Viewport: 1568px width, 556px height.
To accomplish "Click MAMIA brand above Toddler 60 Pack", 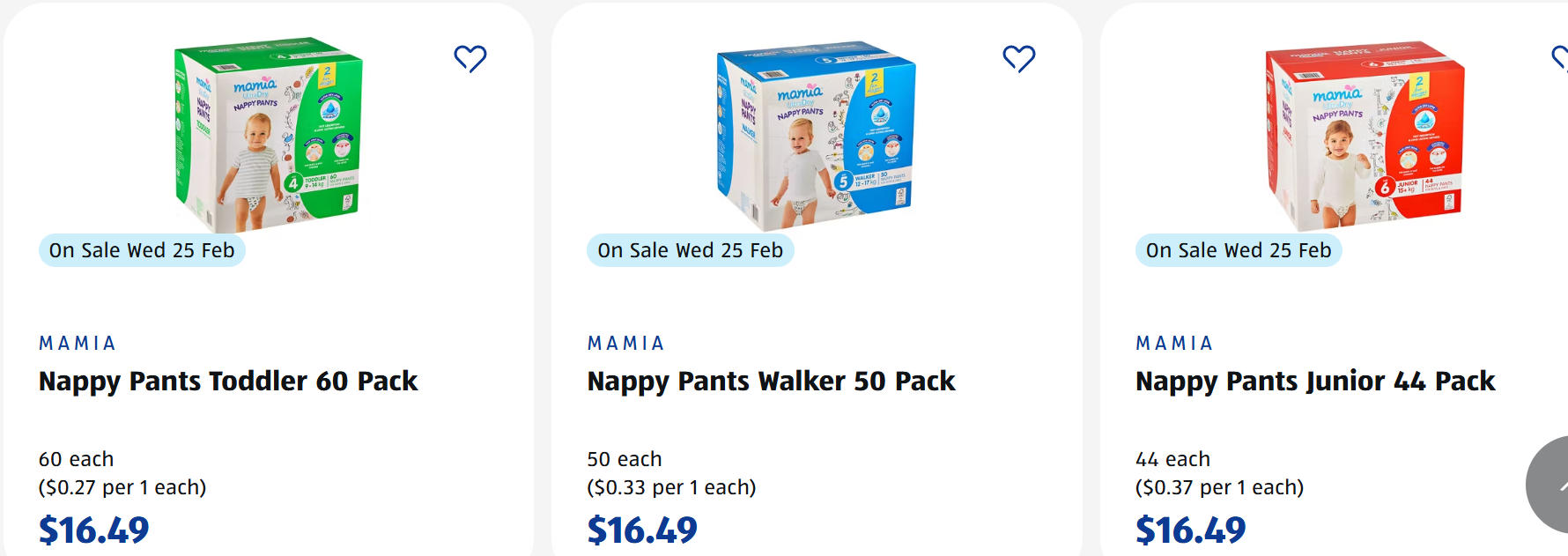I will pos(78,344).
